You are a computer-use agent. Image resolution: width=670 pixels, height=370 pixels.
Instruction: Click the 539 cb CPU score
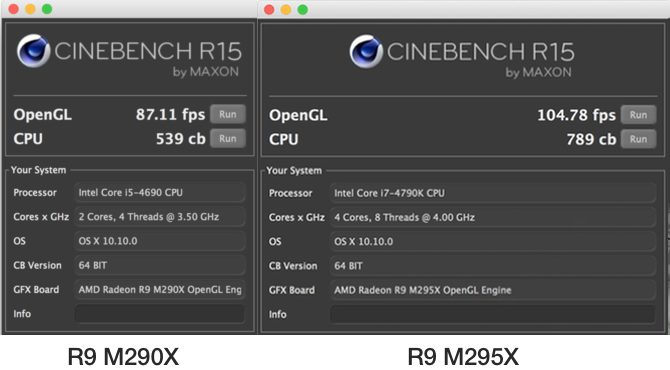[x=180, y=139]
